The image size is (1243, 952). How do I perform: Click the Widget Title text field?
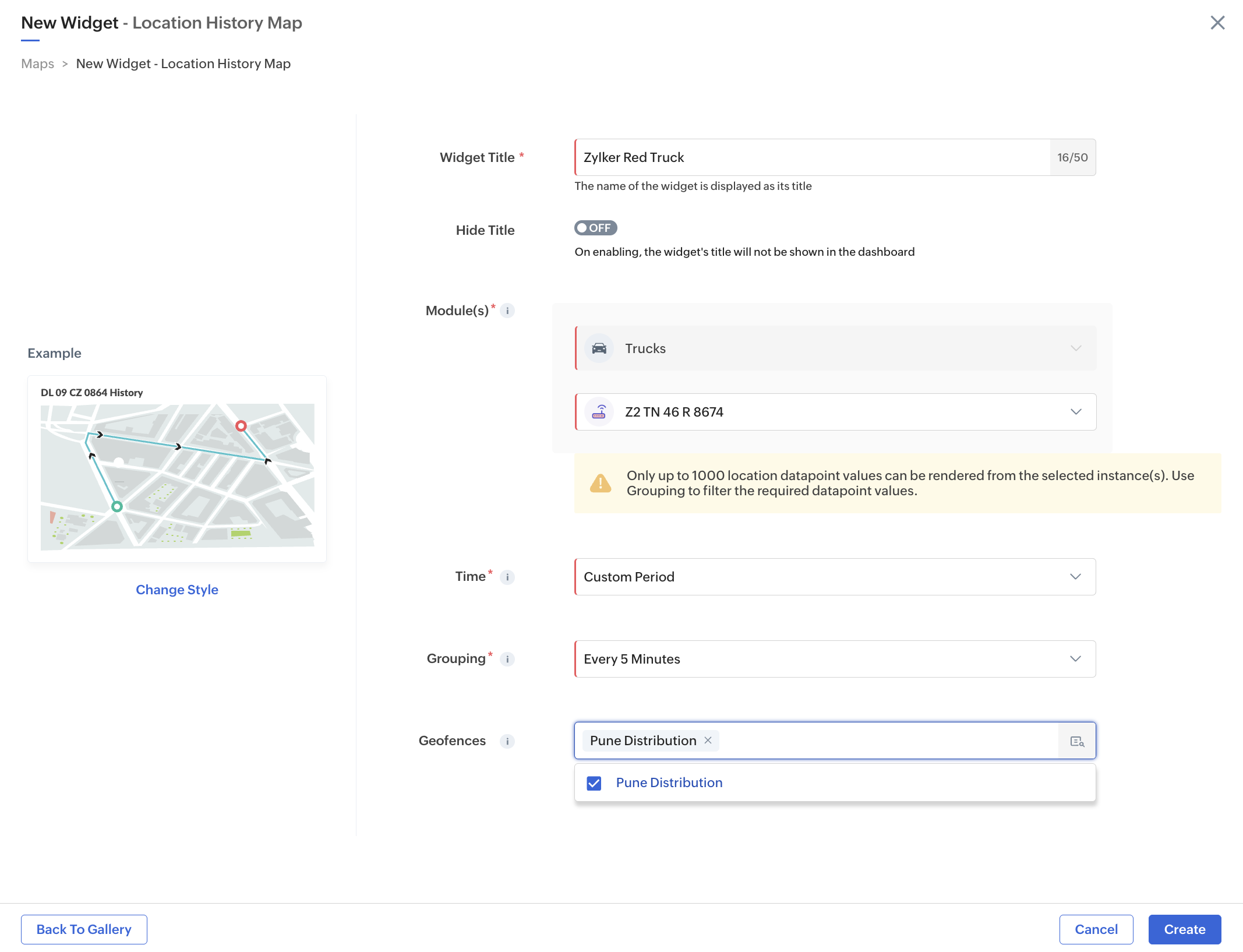coord(812,158)
